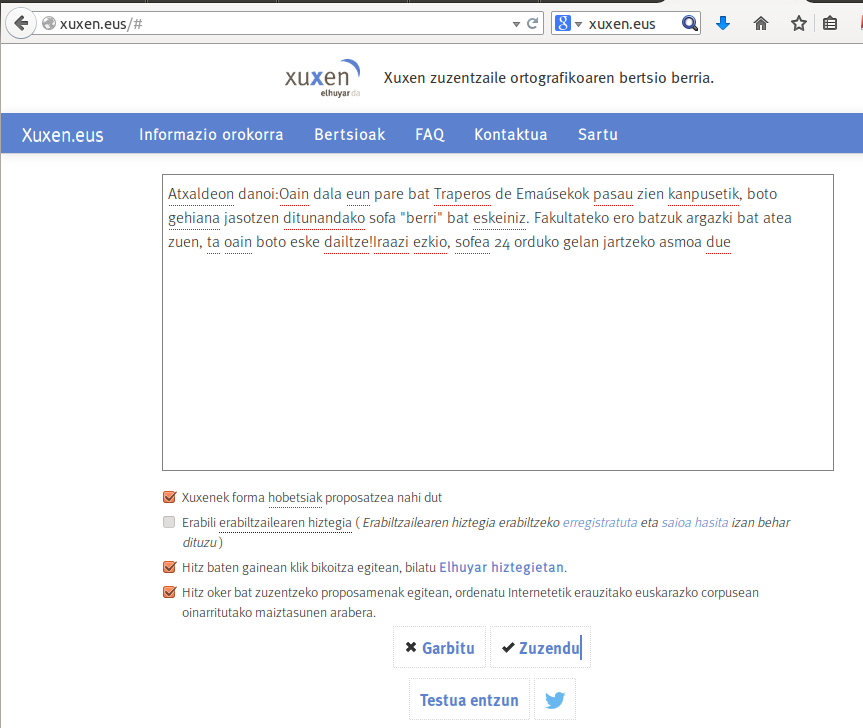Go to the browser home page icon
The height and width of the screenshot is (728, 863).
point(761,23)
